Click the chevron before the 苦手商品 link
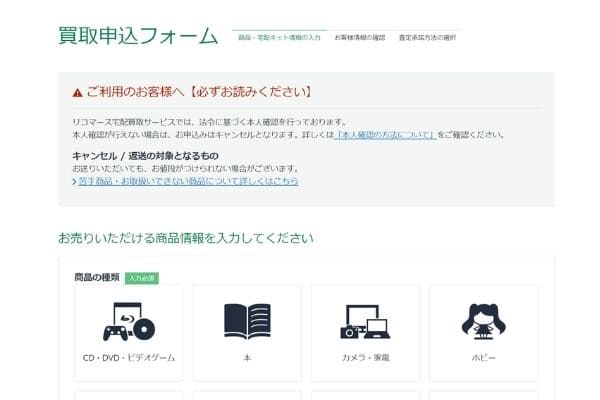Viewport: 600px width, 400px height. click(x=75, y=182)
